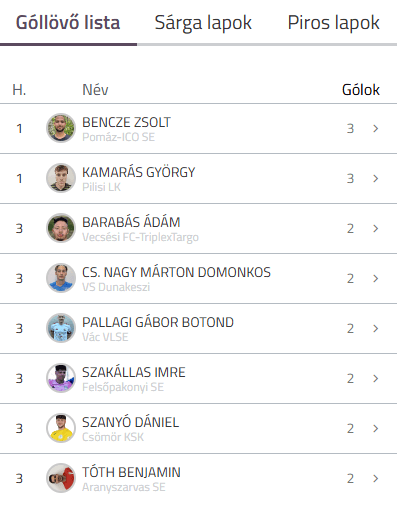Click Pallagi Gábor Botond's photo
Viewport: 399px width, 506px height.
tap(61, 328)
